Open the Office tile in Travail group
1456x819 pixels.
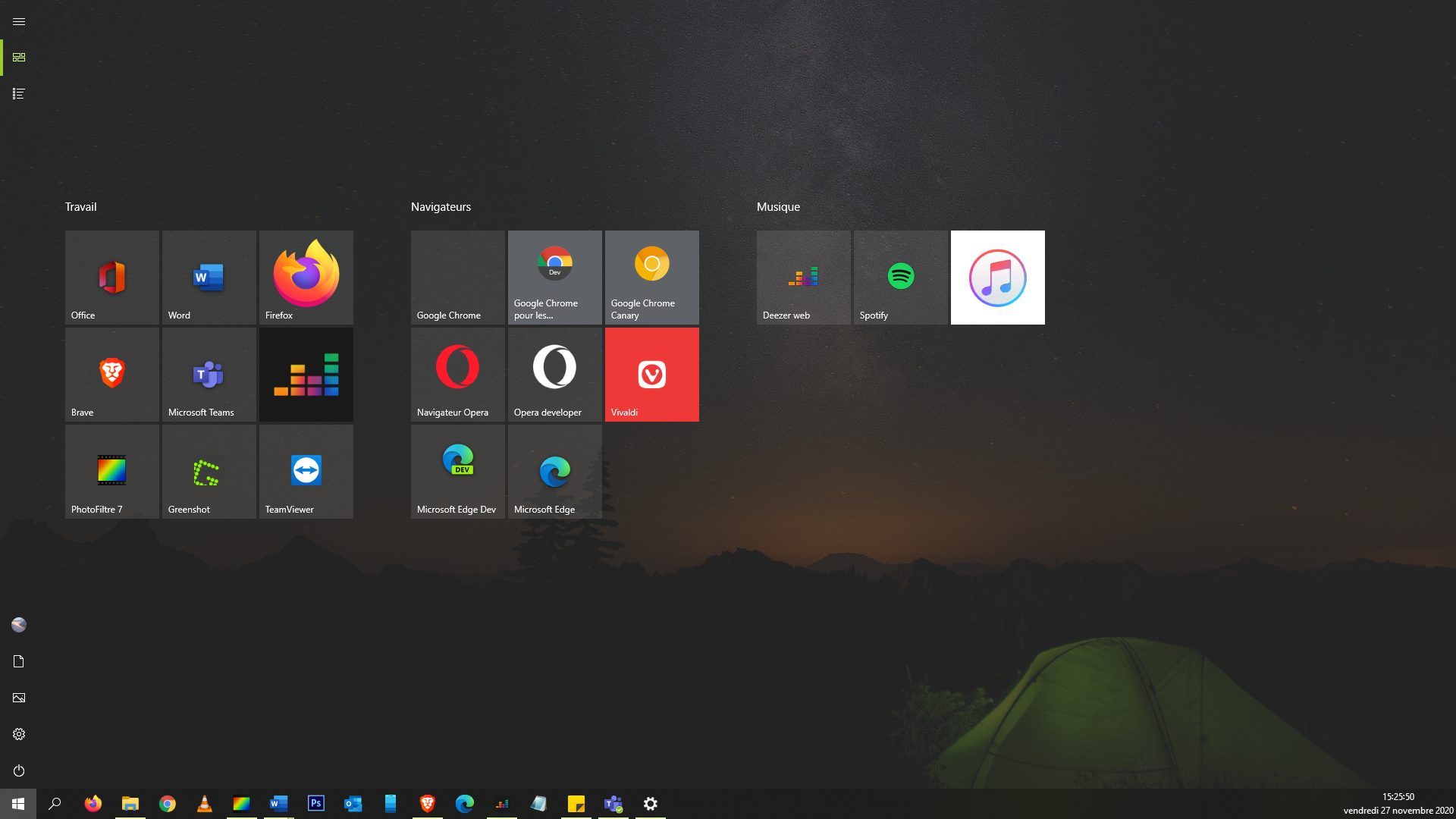coord(112,278)
